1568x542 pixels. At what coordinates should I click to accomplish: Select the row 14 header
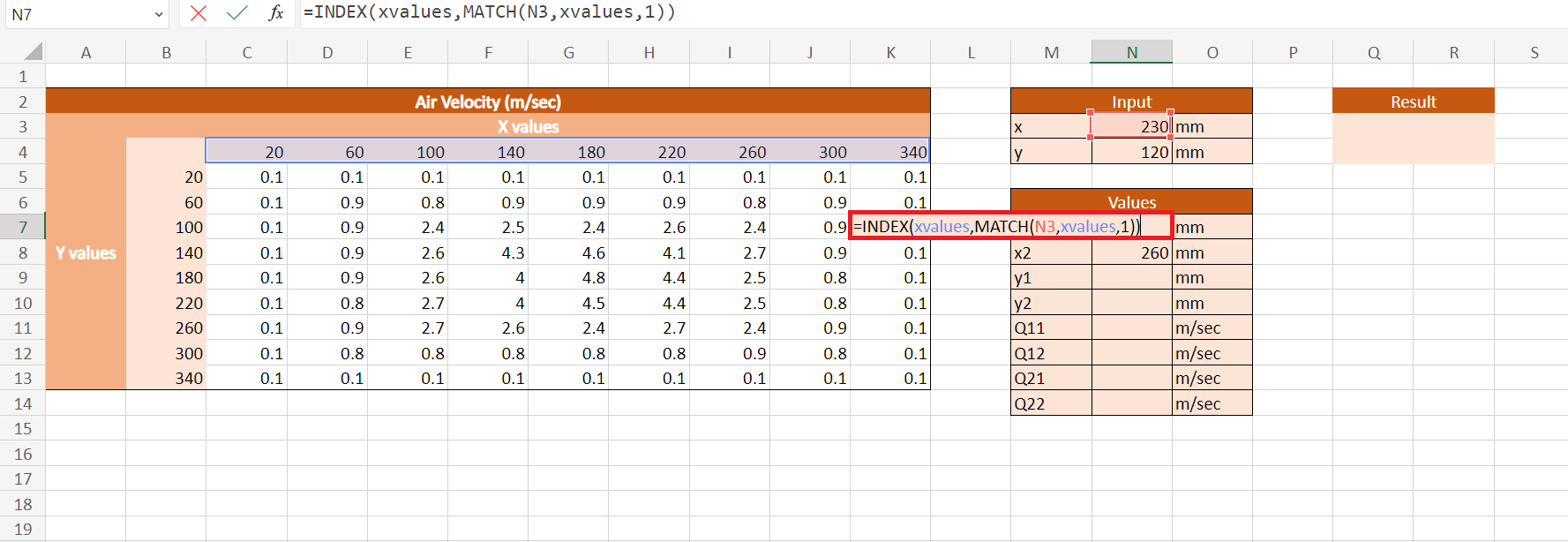click(23, 403)
